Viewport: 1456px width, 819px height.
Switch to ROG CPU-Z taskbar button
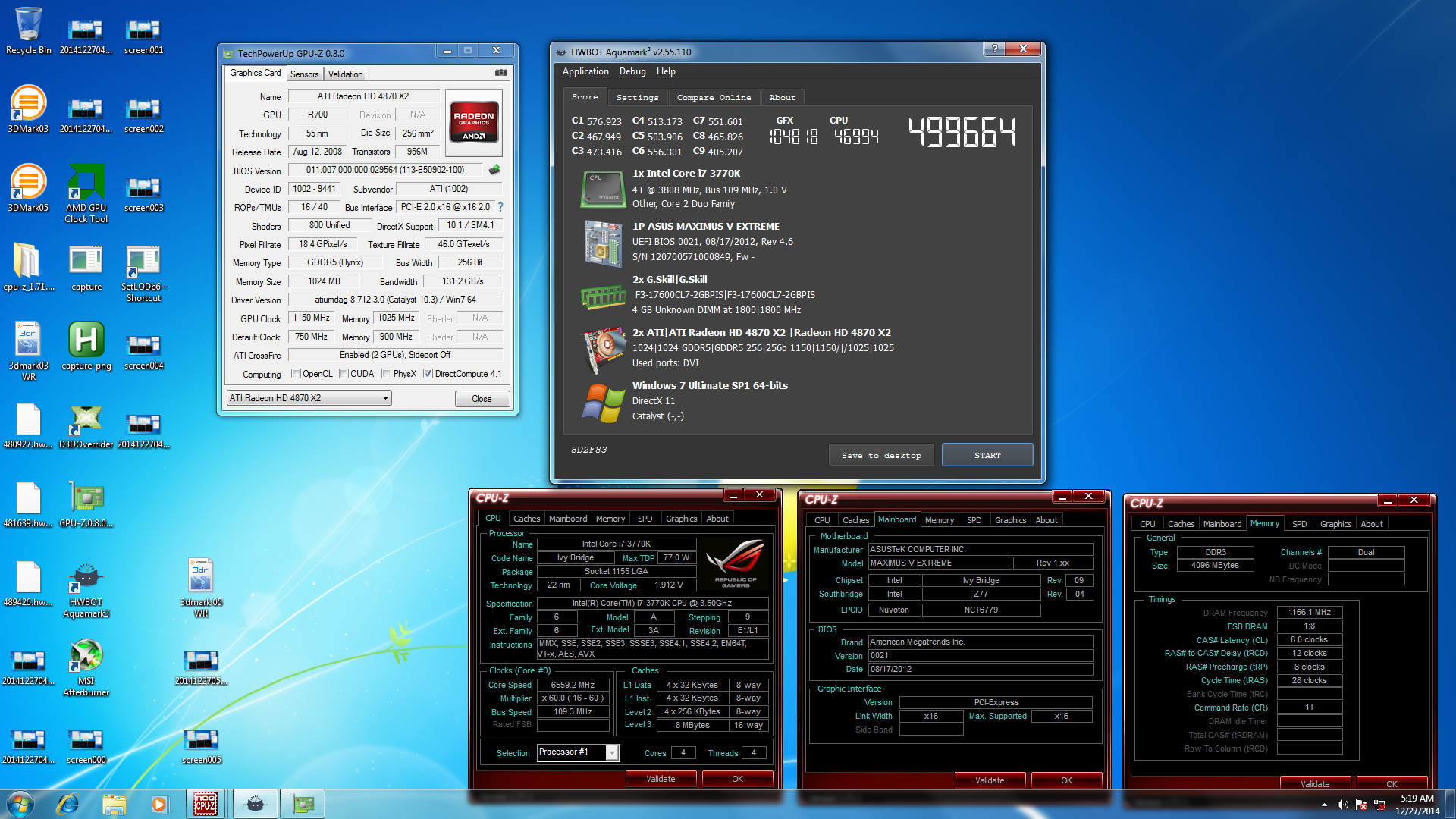[206, 804]
